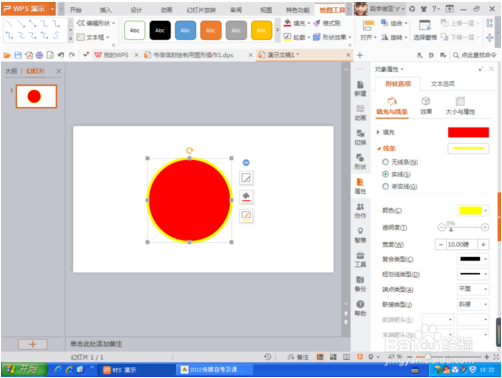Open the 开始 ribbon tab
This screenshot has height=378, width=502.
pyautogui.click(x=76, y=10)
